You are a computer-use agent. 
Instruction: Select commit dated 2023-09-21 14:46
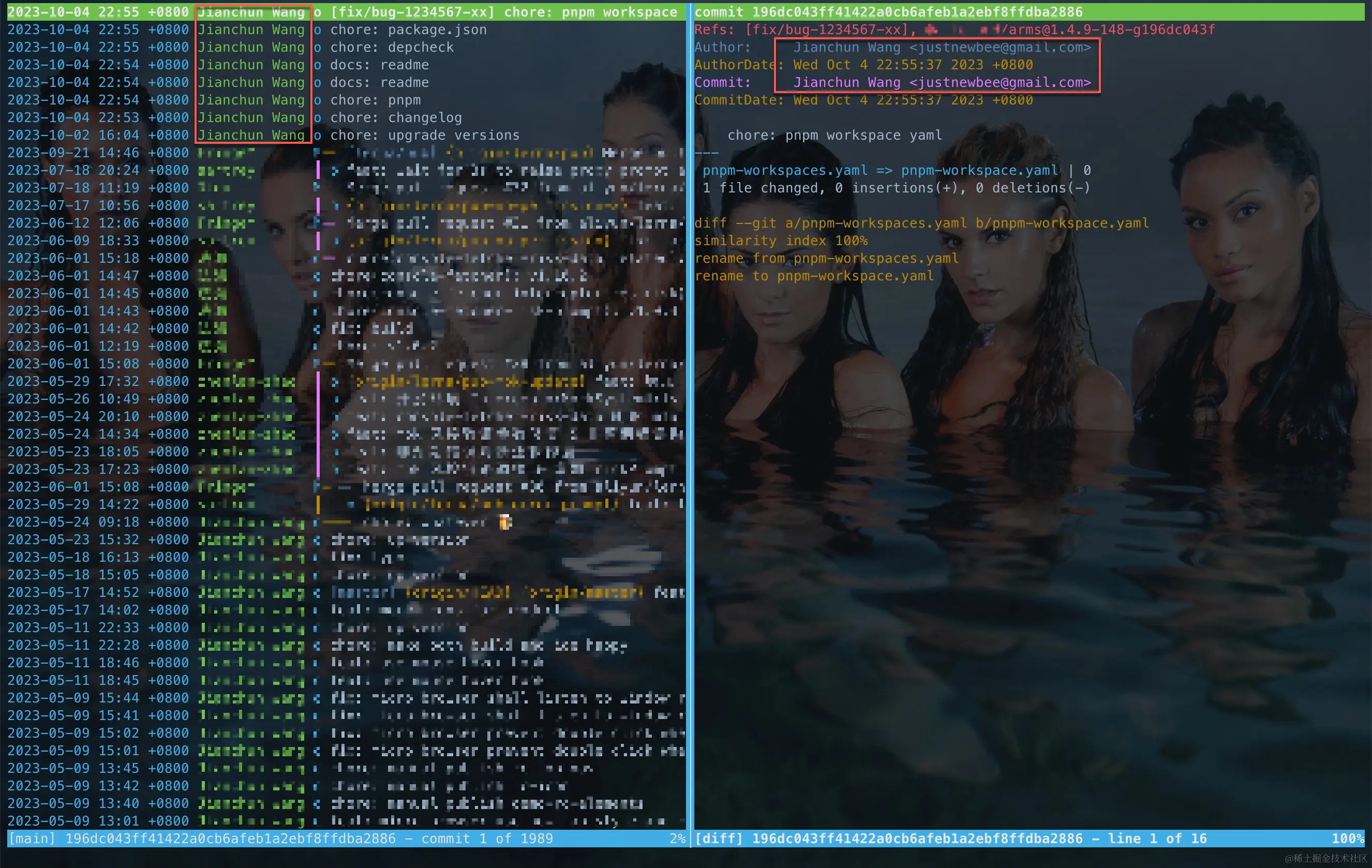(97, 153)
